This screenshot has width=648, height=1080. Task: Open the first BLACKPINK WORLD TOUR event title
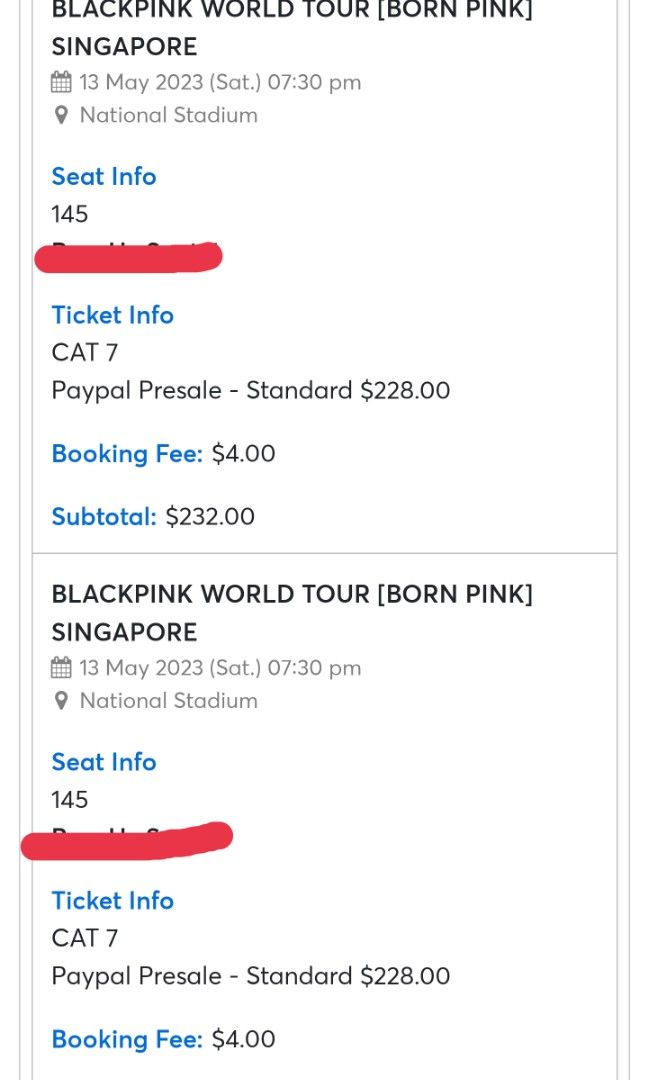coord(293,28)
